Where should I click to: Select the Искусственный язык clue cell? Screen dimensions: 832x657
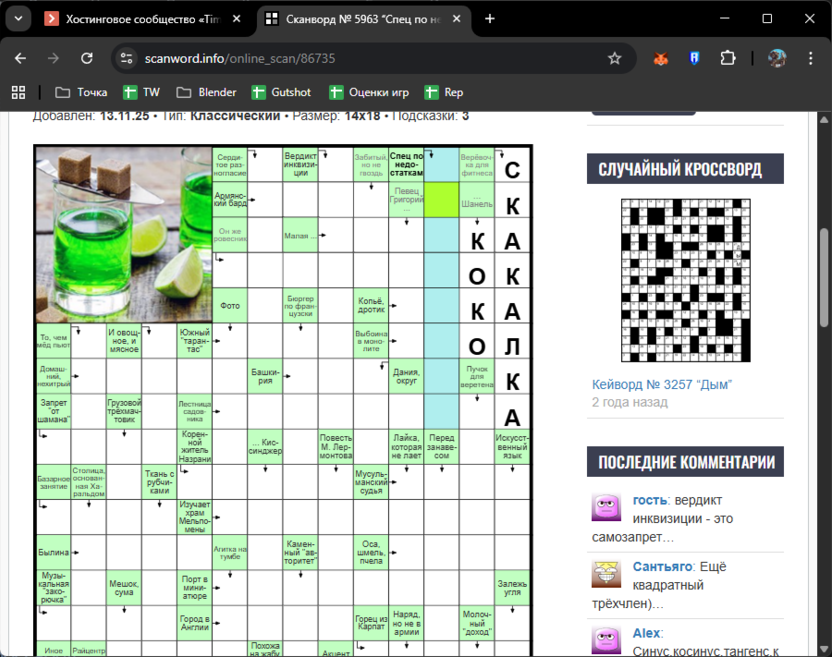click(512, 447)
